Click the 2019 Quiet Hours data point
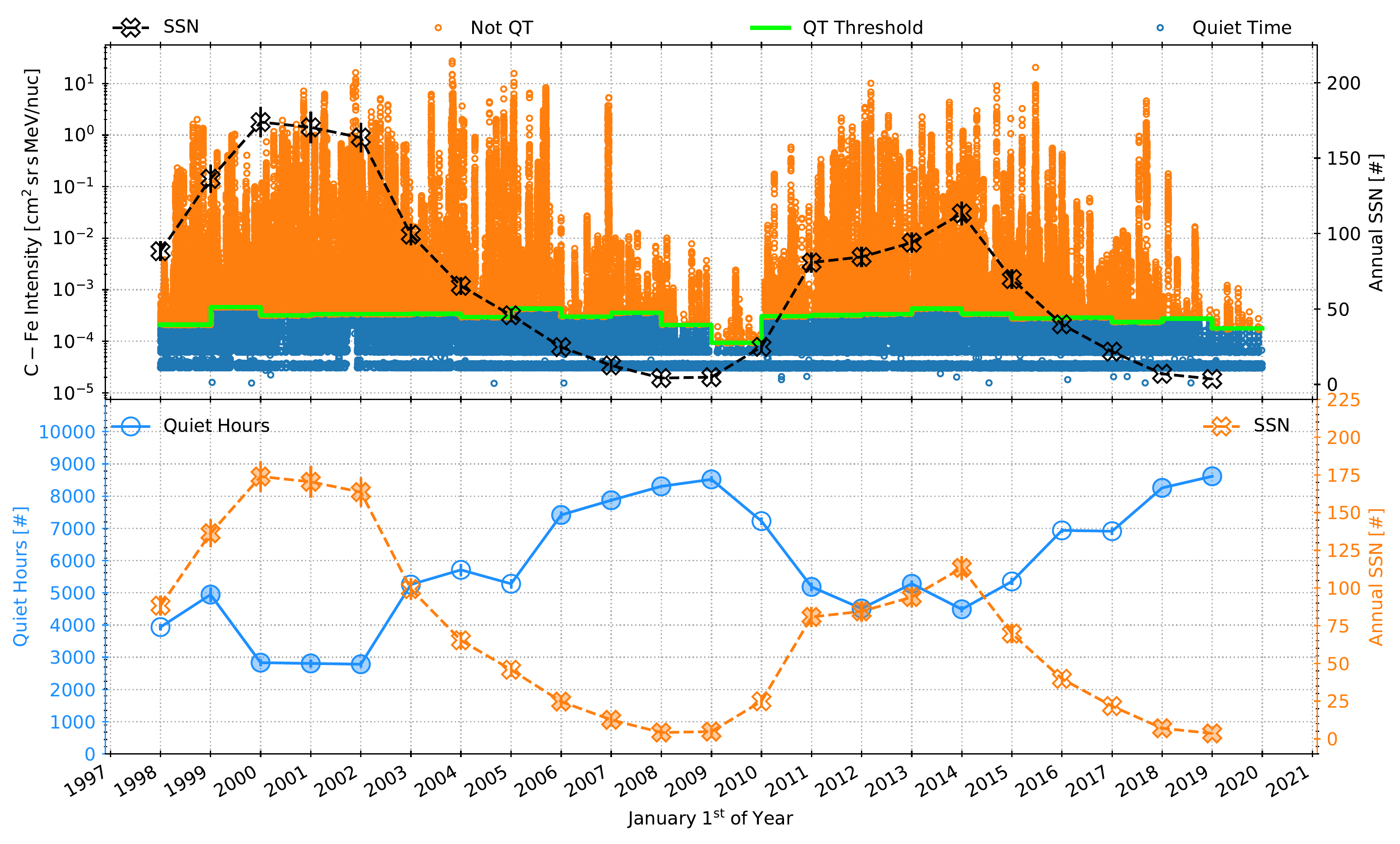 pyautogui.click(x=1212, y=476)
